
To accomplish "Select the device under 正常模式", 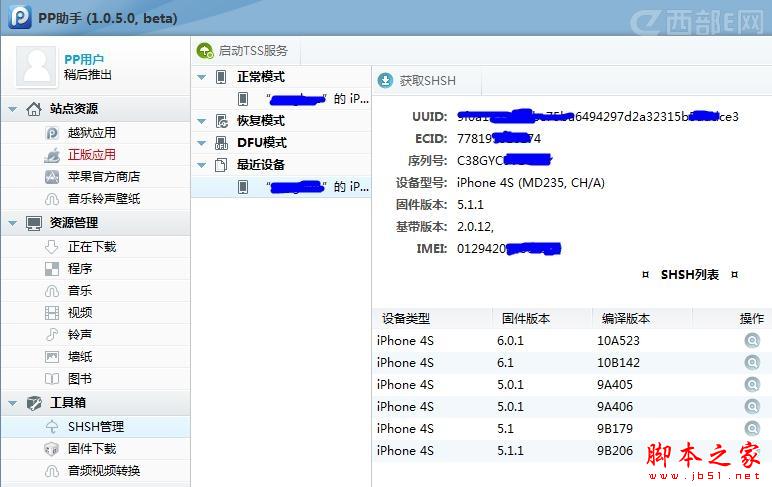I will [282, 99].
